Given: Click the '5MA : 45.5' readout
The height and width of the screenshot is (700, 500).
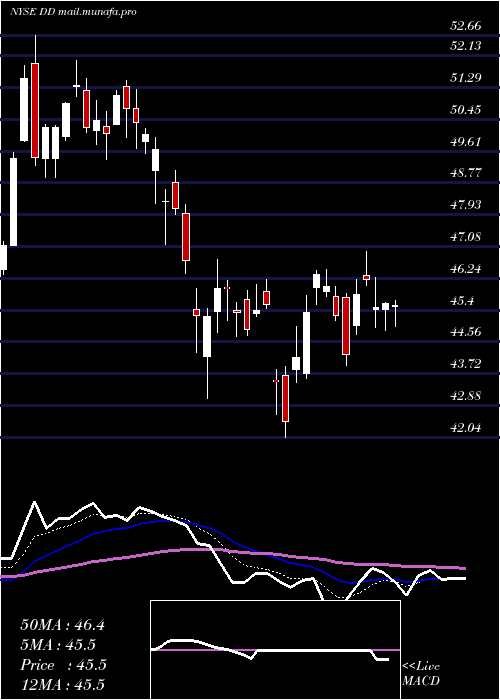Looking at the screenshot, I should coord(58,645).
